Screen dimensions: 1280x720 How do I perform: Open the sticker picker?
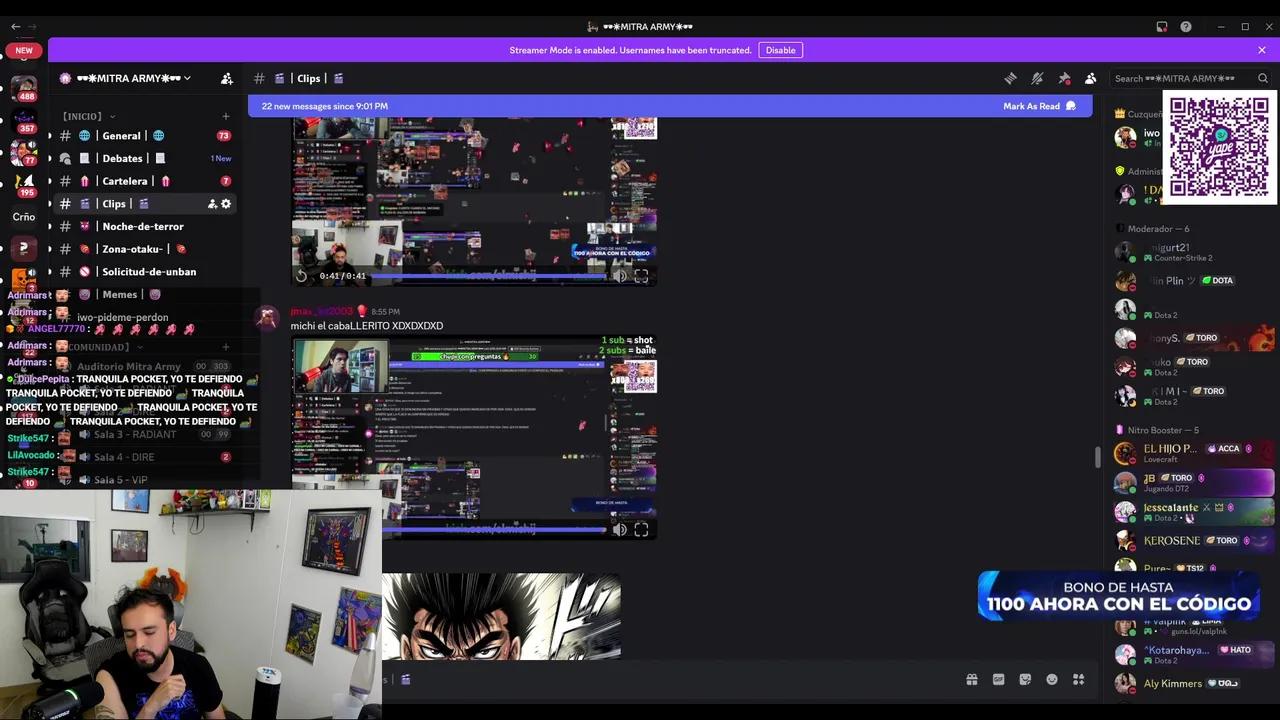click(1025, 680)
